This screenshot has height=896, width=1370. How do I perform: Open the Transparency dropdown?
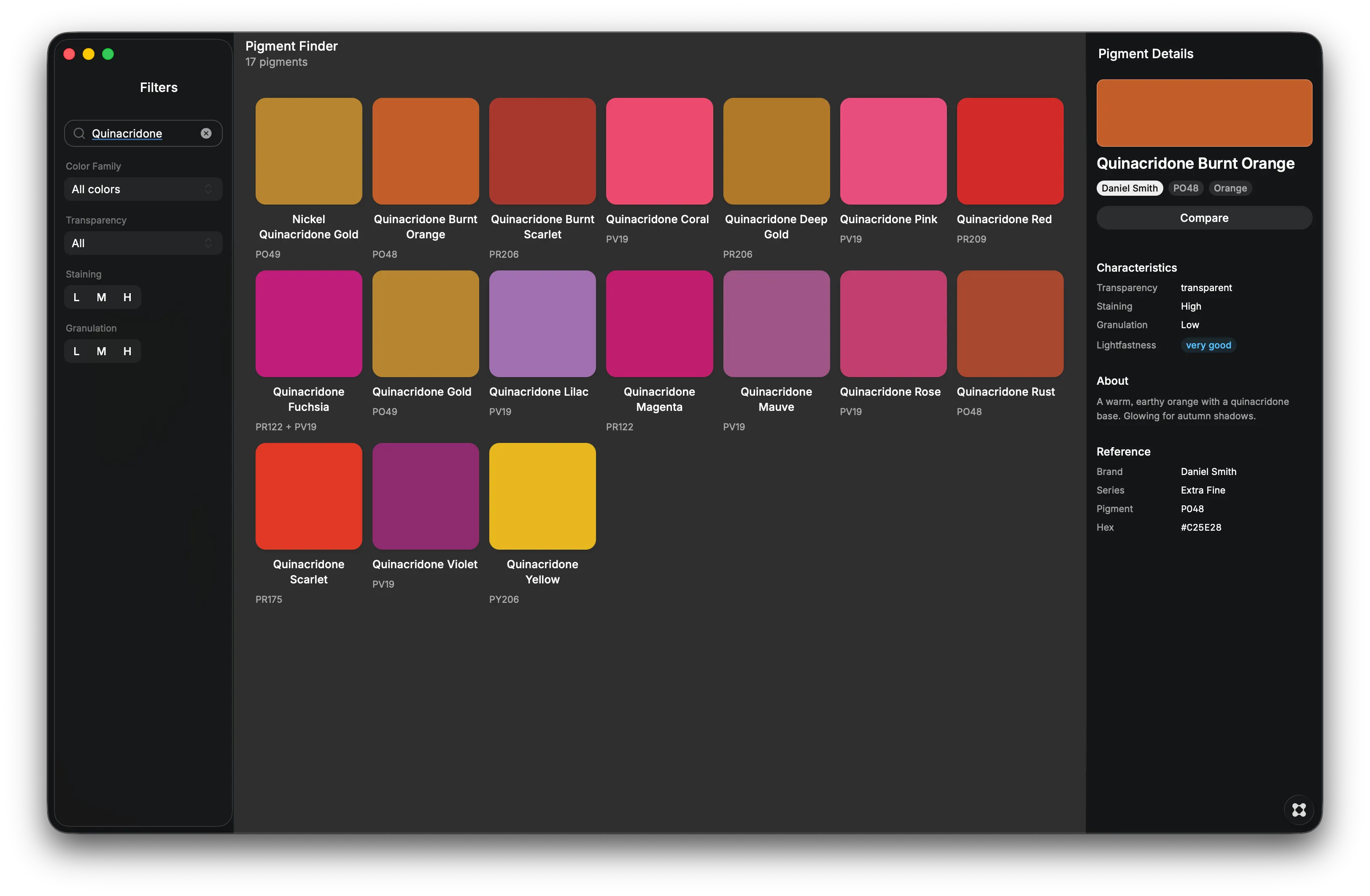point(143,243)
